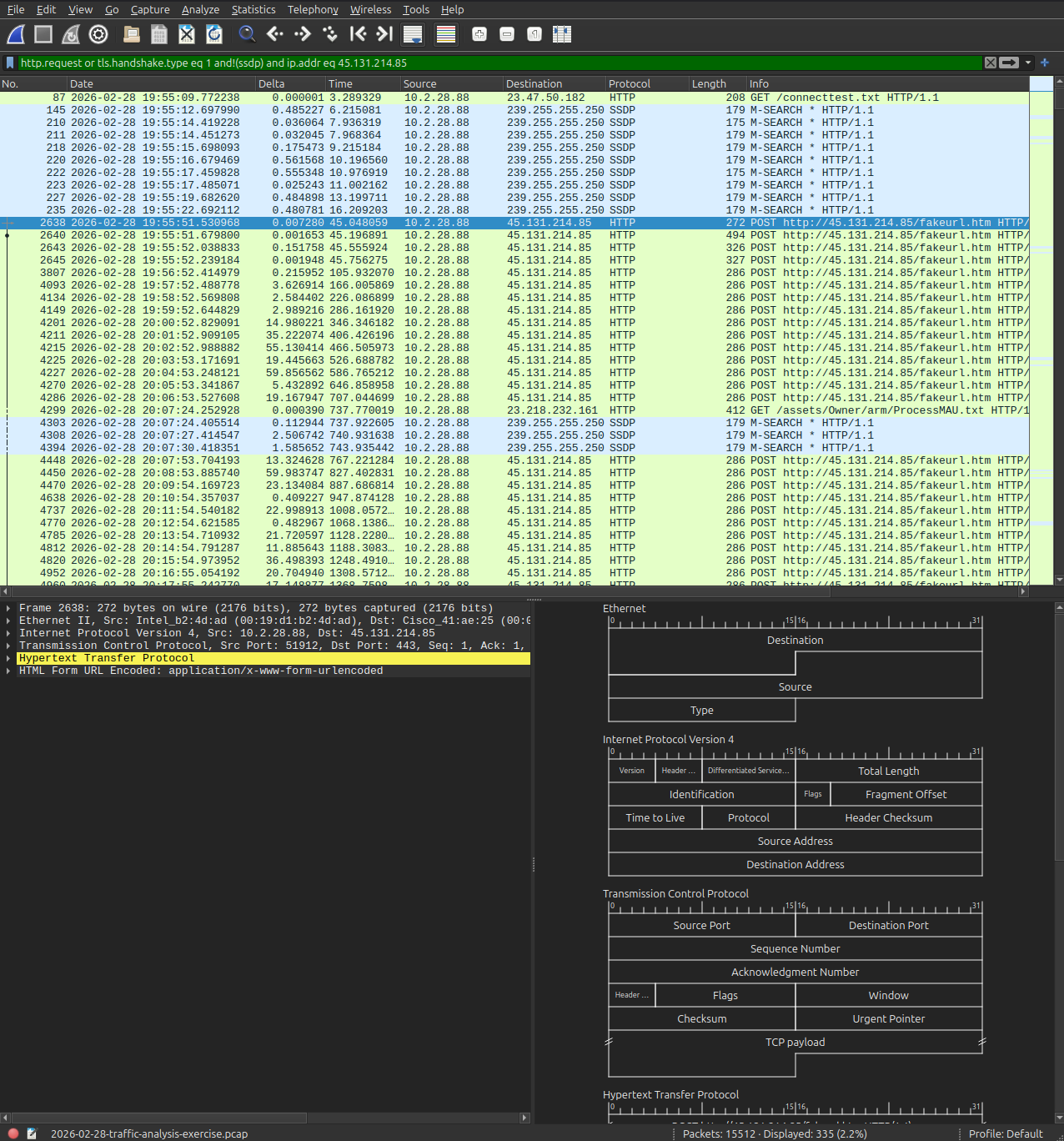1064x1141 pixels.
Task: Click the start capture shark fin icon
Action: click(x=16, y=34)
